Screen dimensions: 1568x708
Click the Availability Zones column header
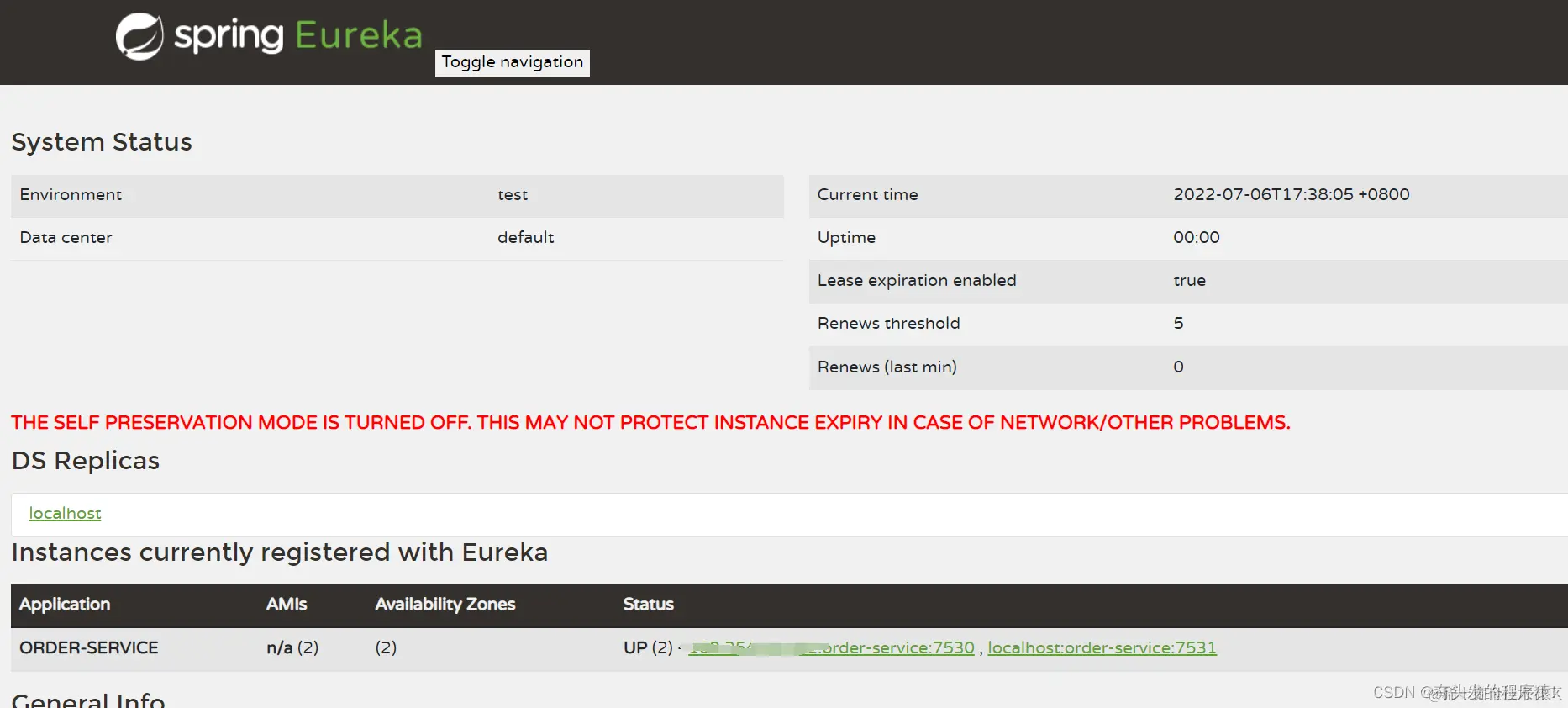445,604
